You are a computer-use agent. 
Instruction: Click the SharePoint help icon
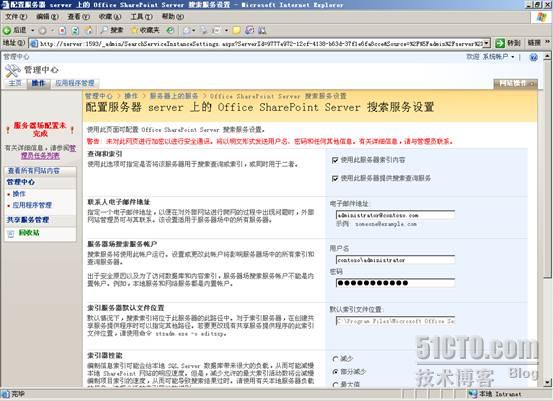533,57
